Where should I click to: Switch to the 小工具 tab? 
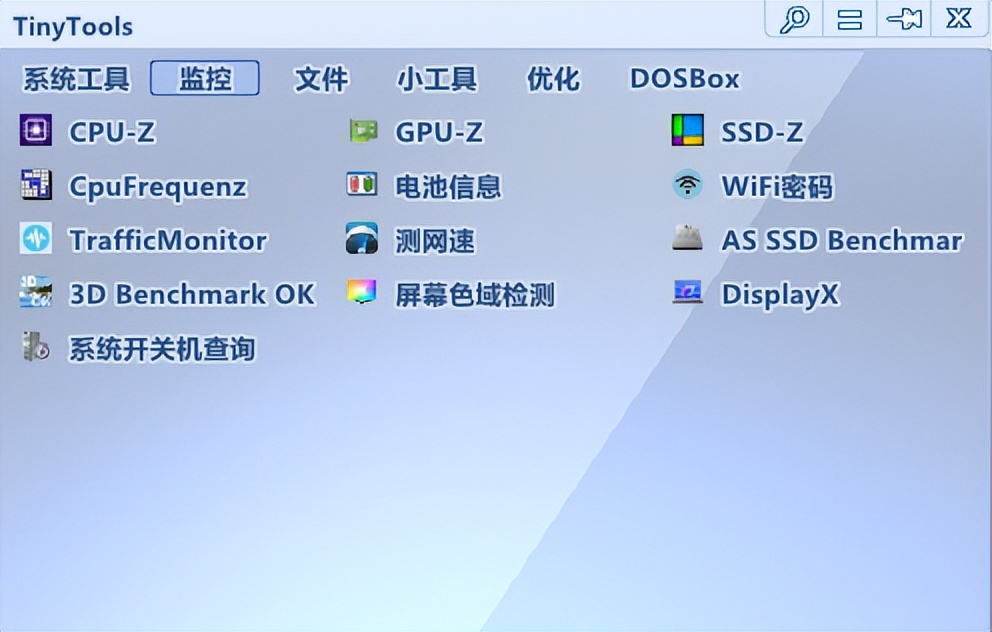point(437,79)
